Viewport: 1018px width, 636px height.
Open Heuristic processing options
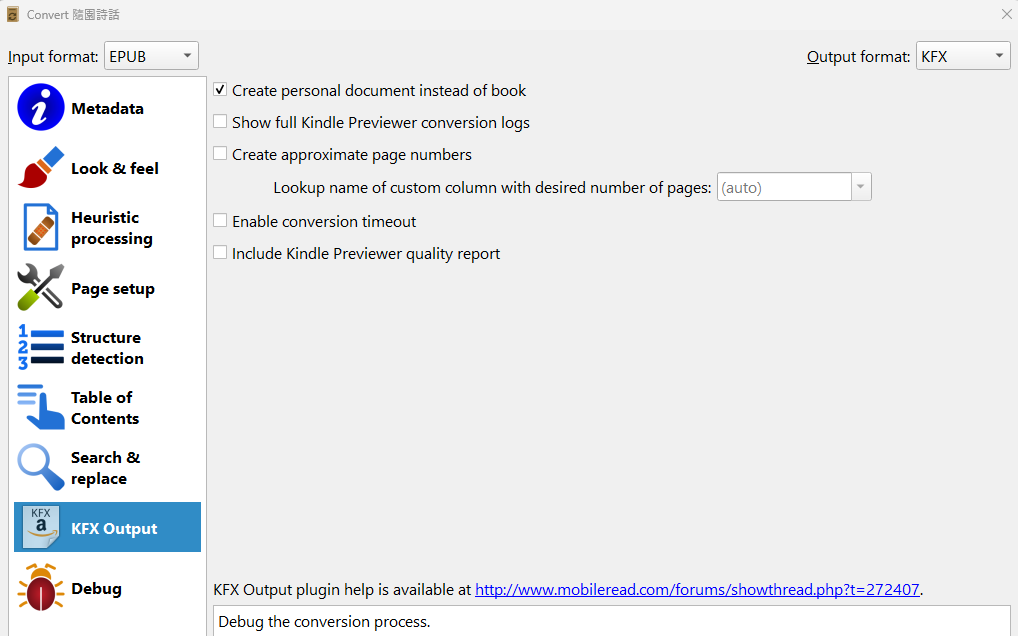pyautogui.click(x=107, y=228)
